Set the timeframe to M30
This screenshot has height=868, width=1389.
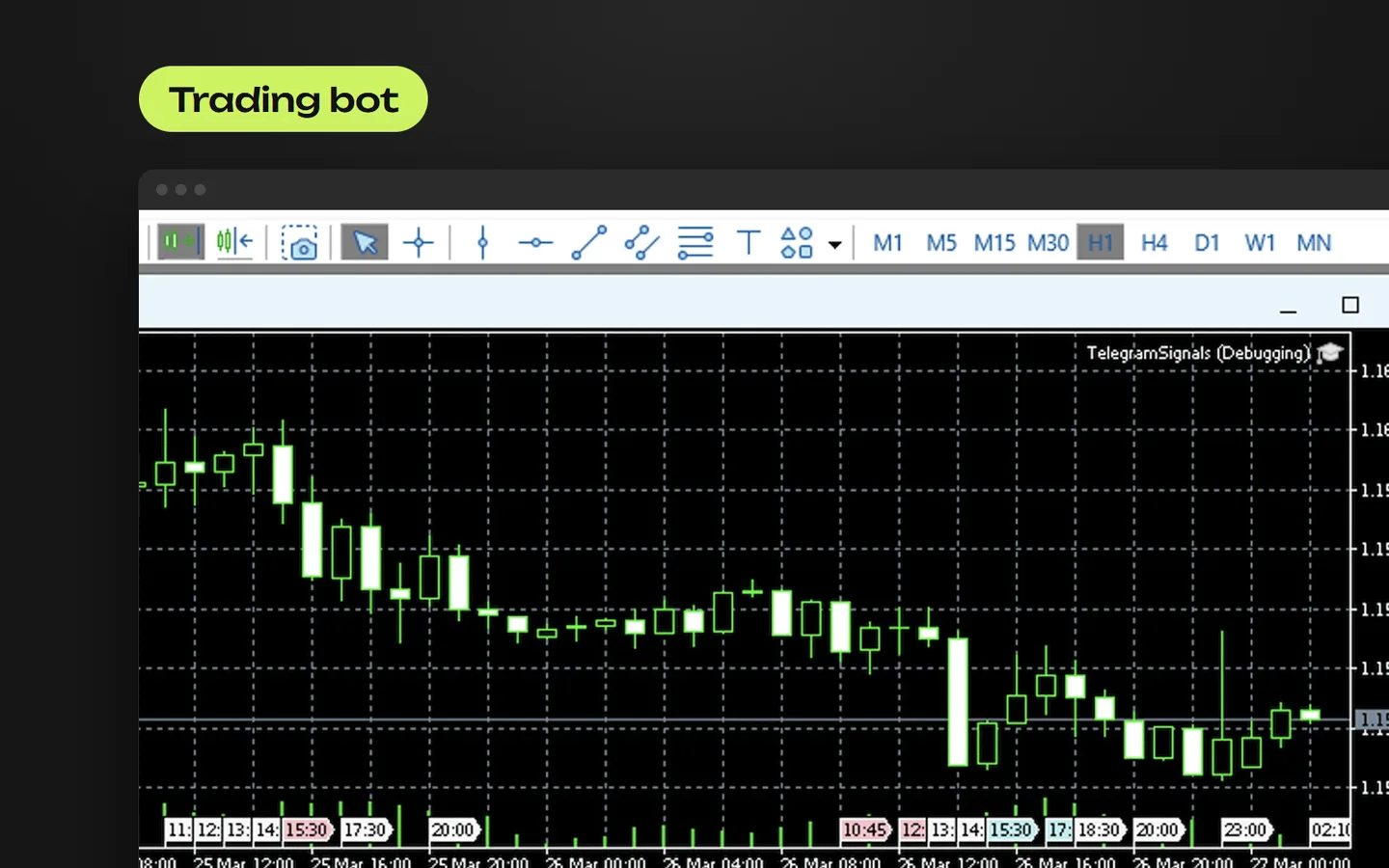[x=1048, y=243]
